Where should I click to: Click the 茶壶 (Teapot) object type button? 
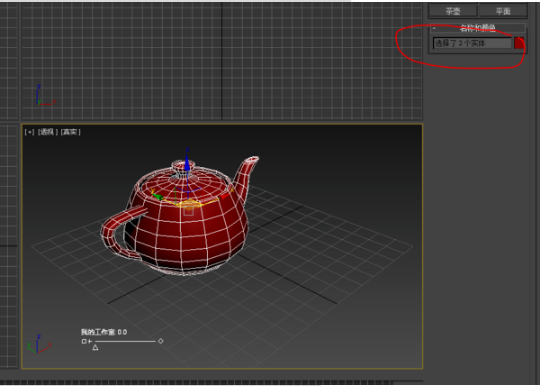click(x=453, y=11)
